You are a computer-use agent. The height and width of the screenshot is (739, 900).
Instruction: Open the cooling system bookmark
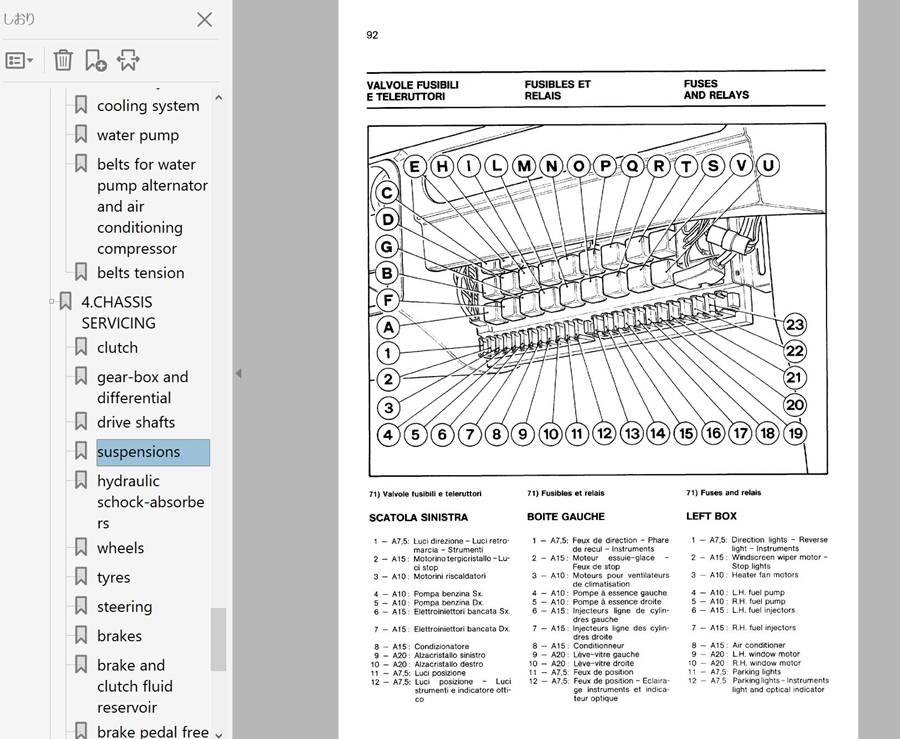click(x=148, y=106)
